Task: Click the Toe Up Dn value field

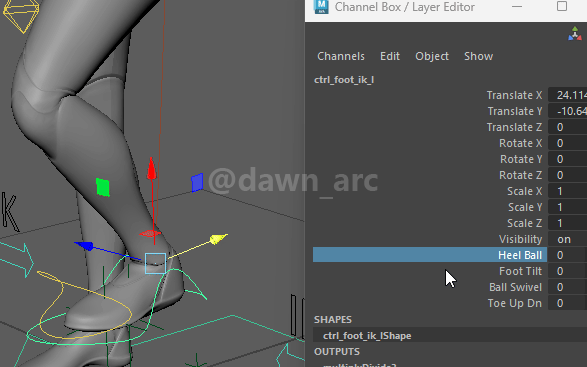Action: 567,303
